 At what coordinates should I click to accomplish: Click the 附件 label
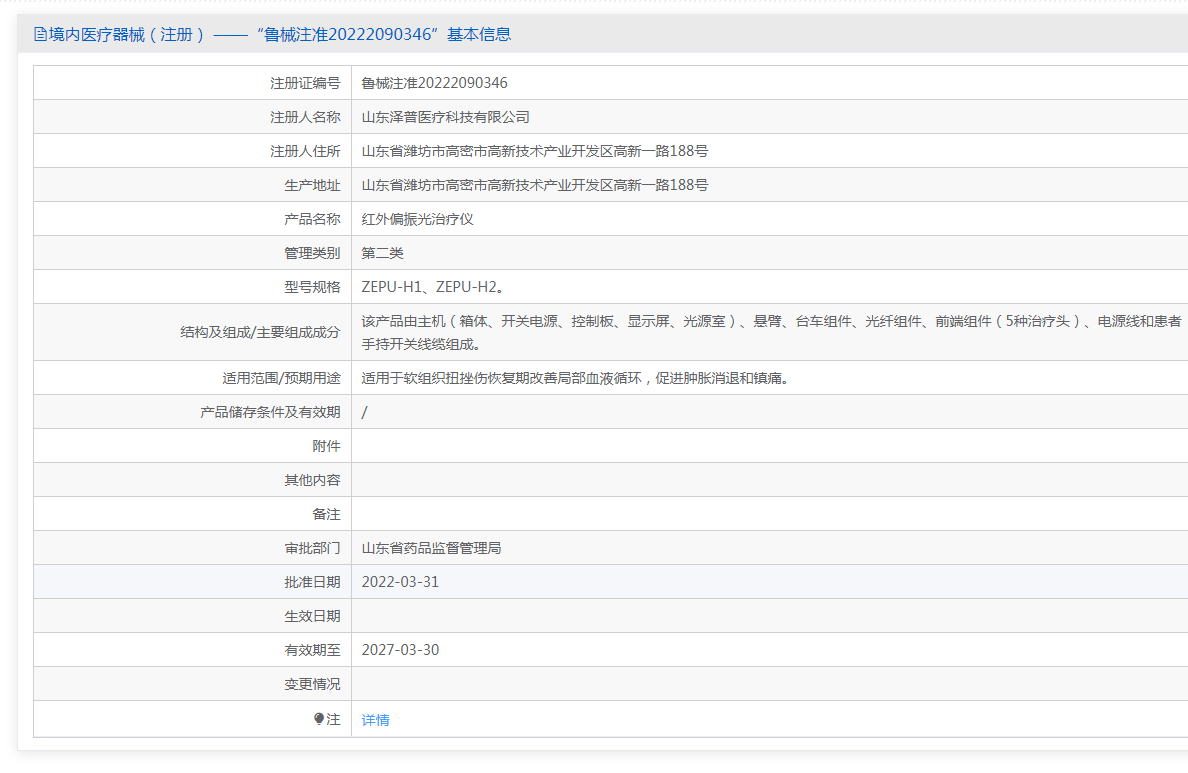327,446
